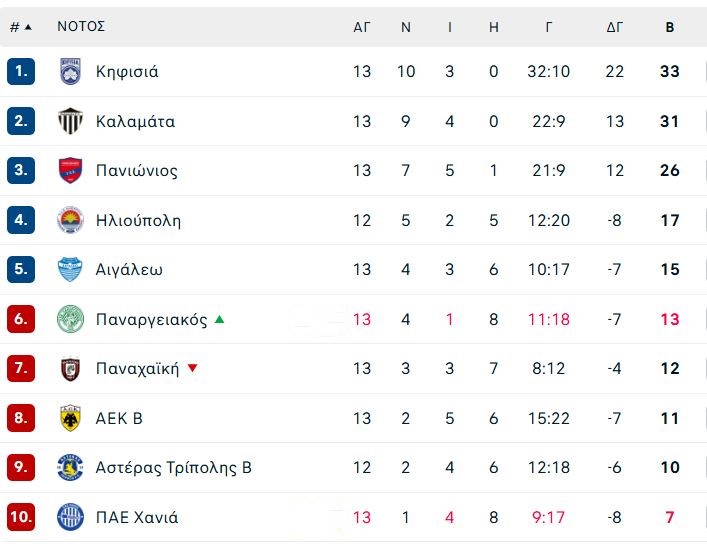Open the Καλαμάτα team link
This screenshot has height=548, width=707.
click(135, 121)
